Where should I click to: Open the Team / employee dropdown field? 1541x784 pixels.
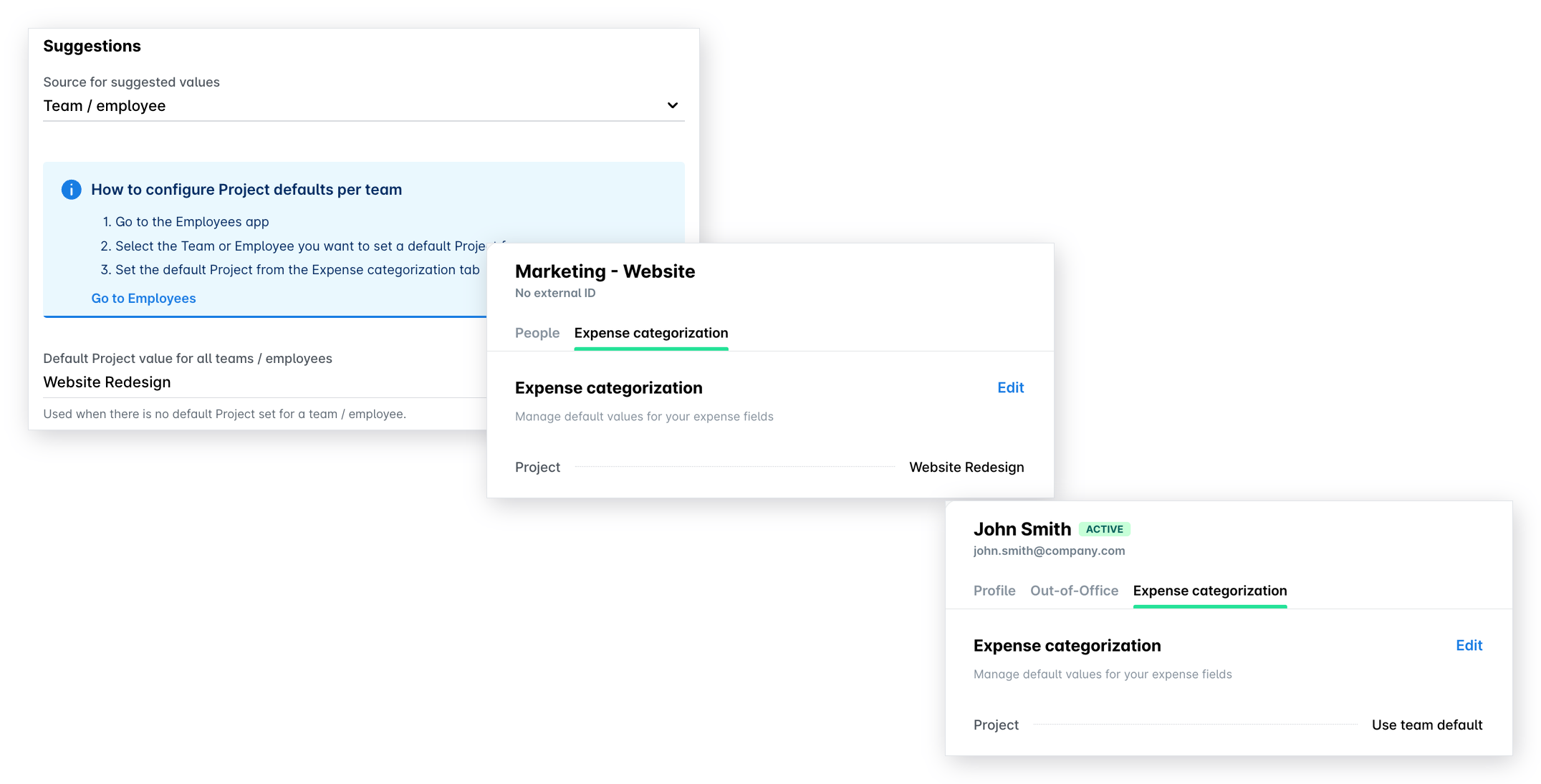coord(363,106)
